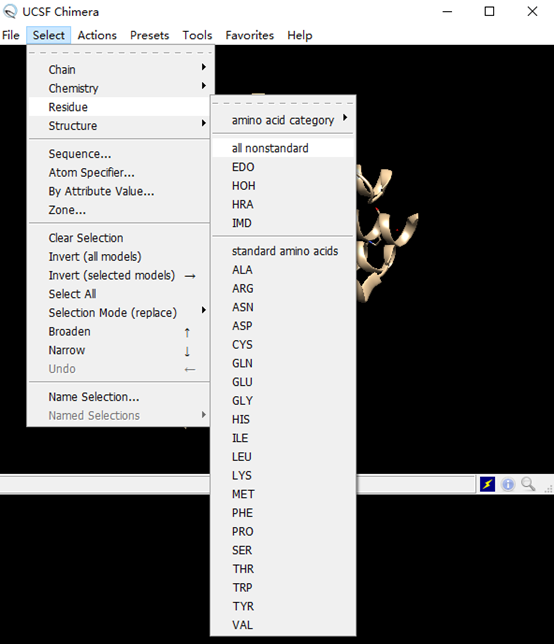The image size is (554, 644).
Task: Click the magnifying glass icon in status bar
Action: coord(528,484)
